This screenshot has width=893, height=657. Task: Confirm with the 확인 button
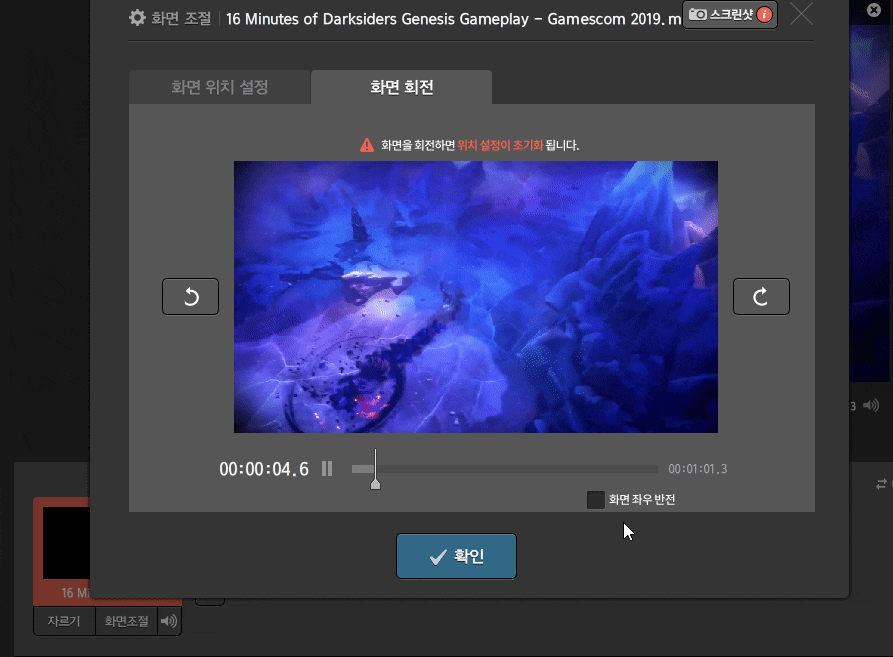[x=456, y=556]
